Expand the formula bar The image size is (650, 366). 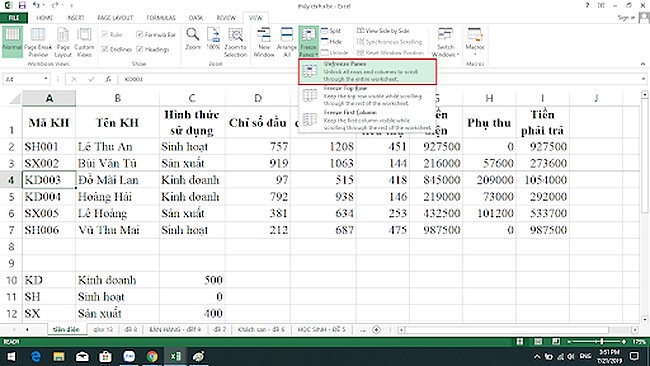point(643,79)
